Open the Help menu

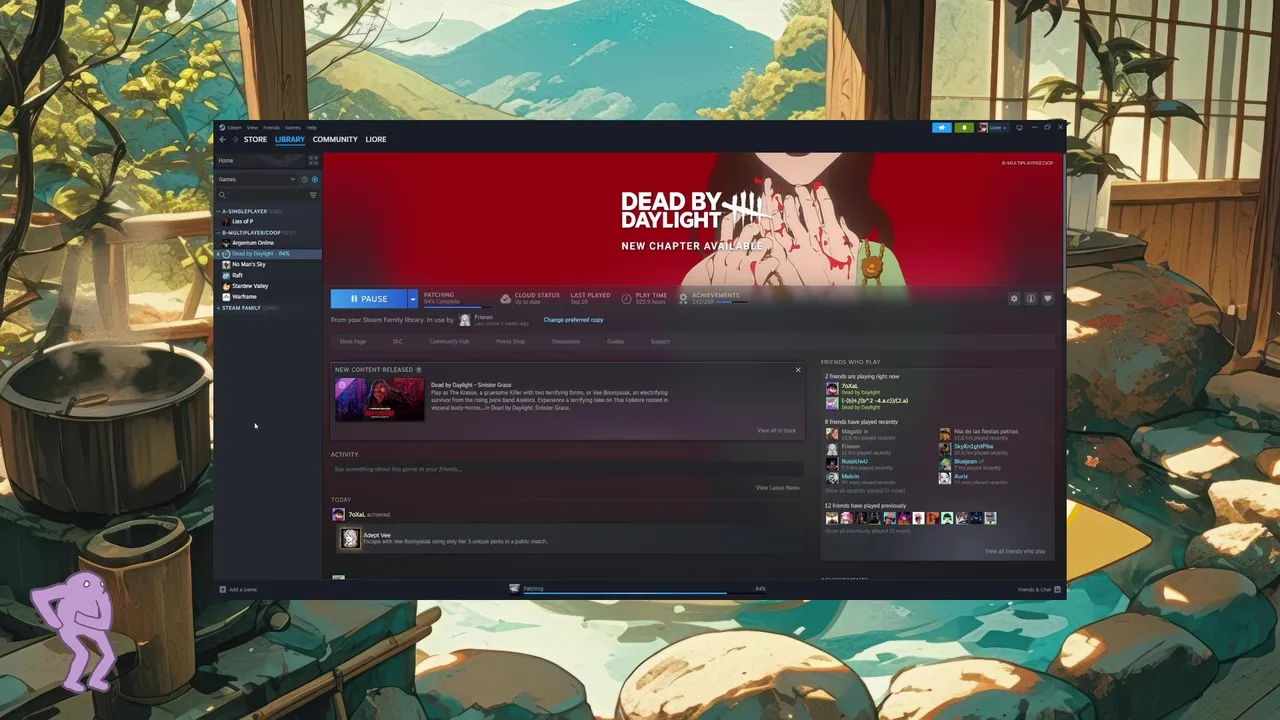pos(311,127)
